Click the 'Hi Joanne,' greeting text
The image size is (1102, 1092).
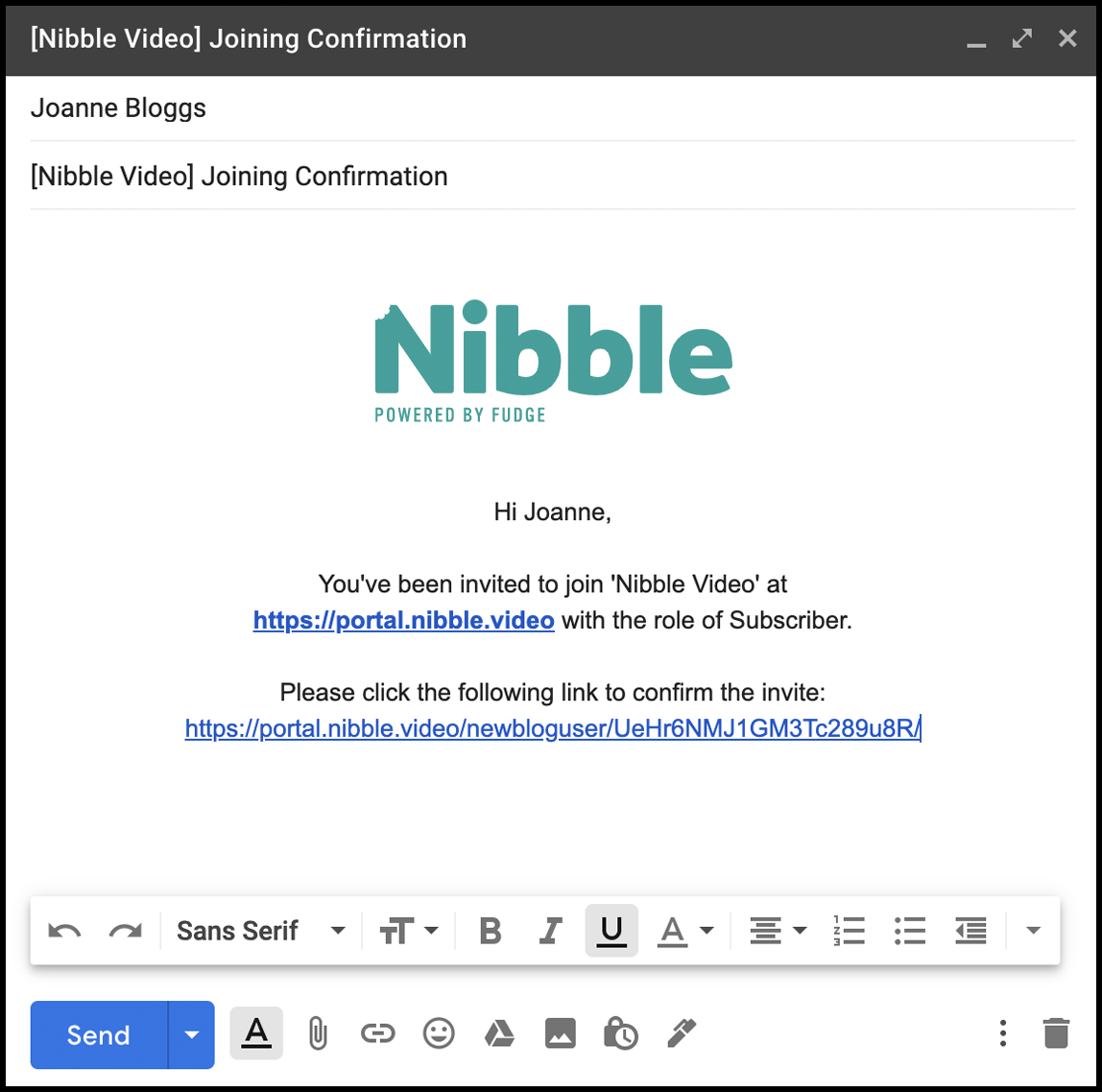point(552,512)
